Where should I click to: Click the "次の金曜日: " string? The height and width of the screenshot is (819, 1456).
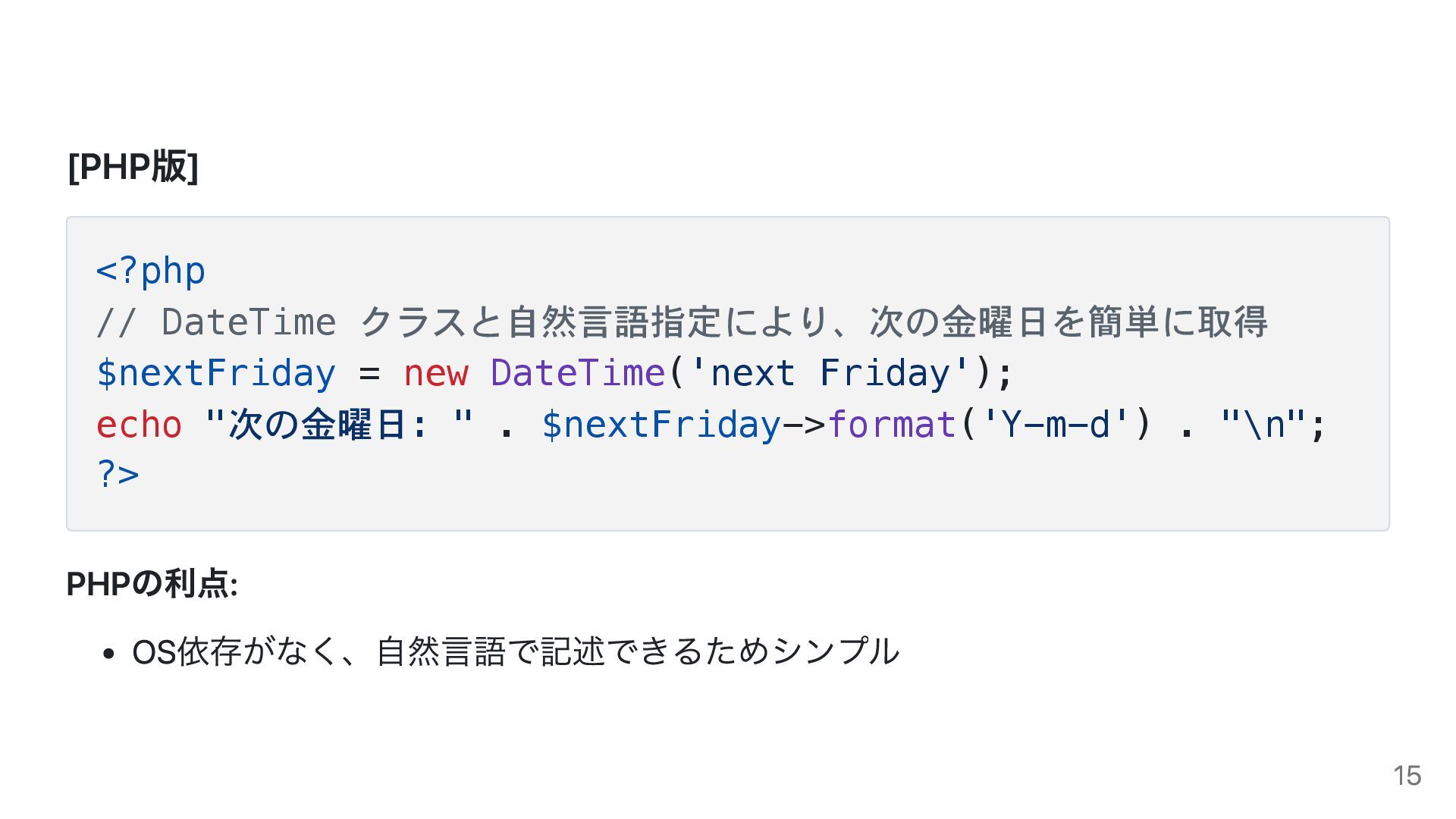pyautogui.click(x=339, y=425)
